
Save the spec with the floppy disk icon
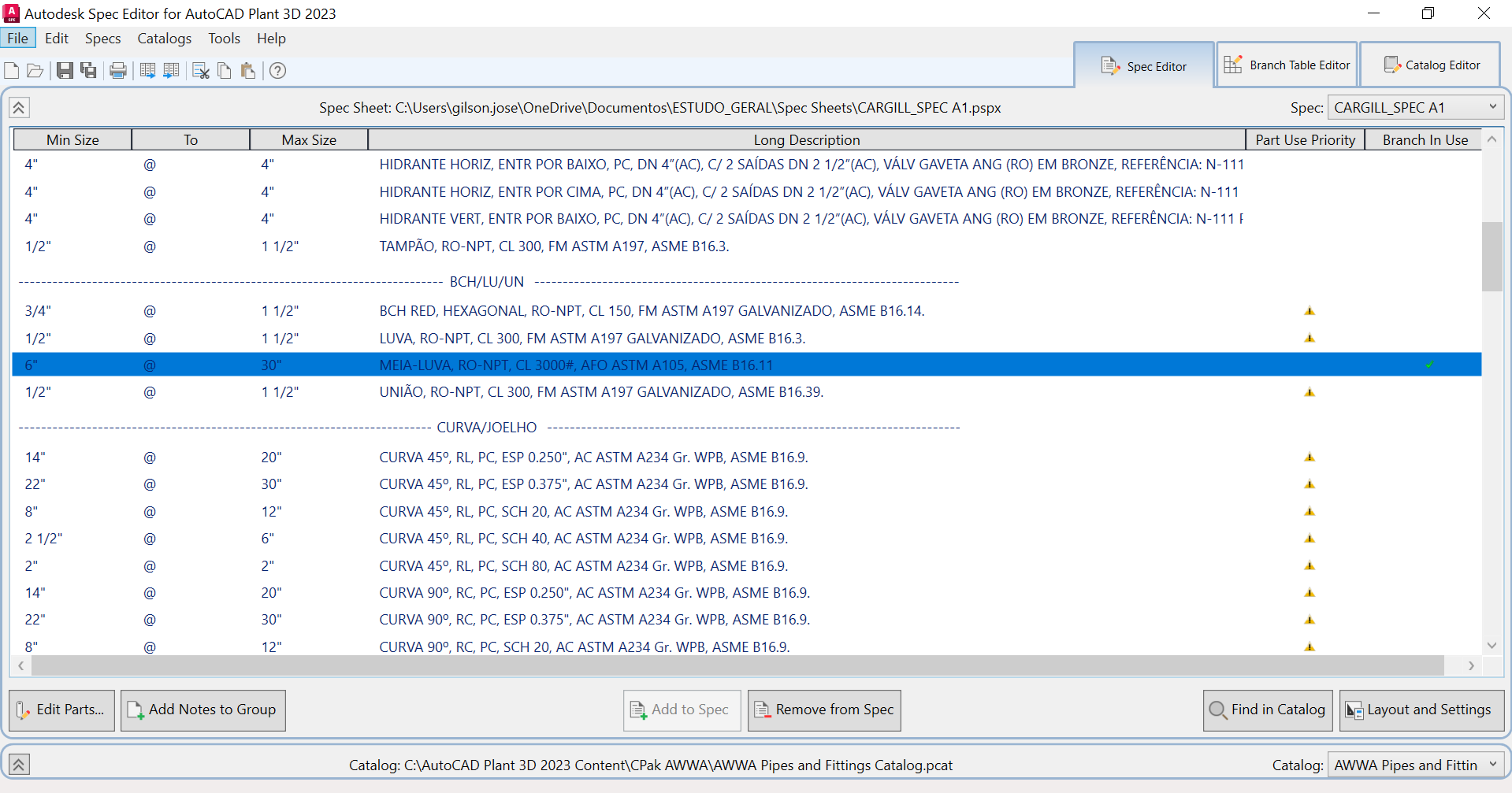click(x=65, y=71)
